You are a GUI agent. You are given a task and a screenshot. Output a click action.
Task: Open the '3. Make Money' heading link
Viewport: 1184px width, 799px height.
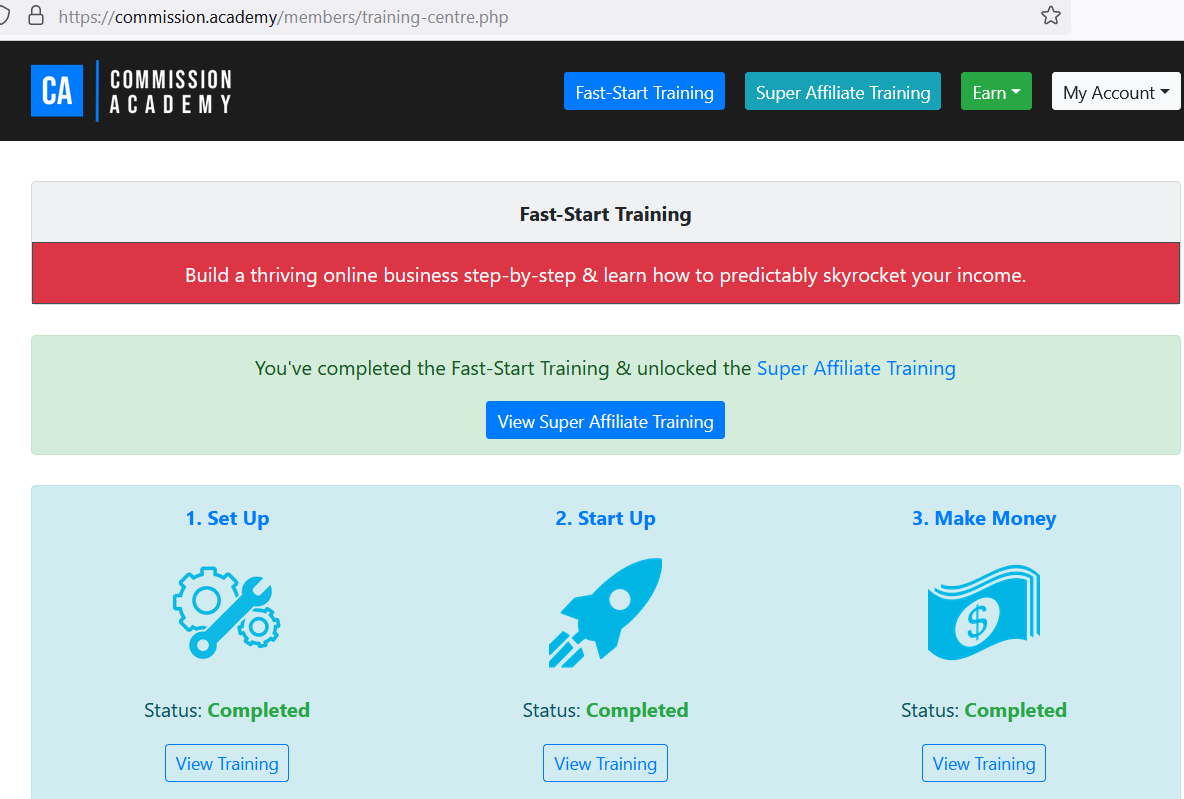point(984,518)
